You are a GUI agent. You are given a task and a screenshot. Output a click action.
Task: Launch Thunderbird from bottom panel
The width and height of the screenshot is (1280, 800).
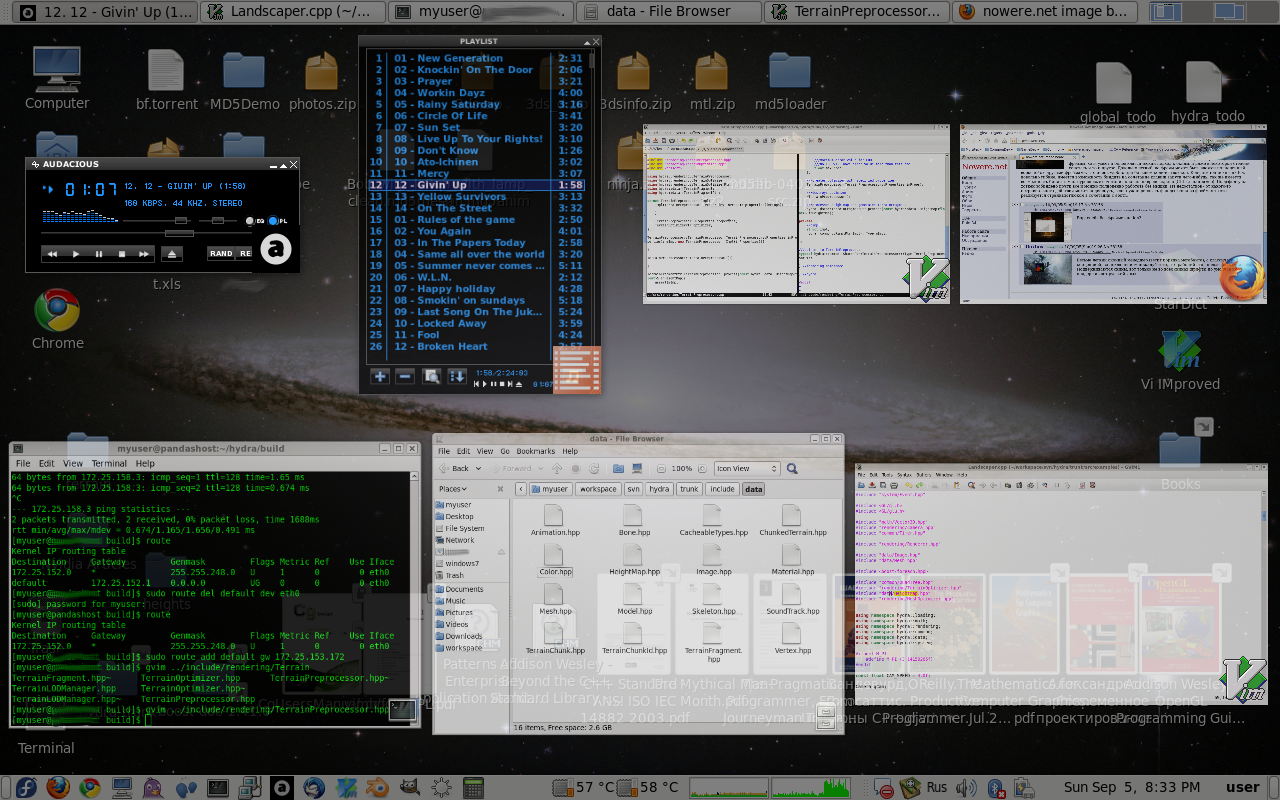[314, 788]
